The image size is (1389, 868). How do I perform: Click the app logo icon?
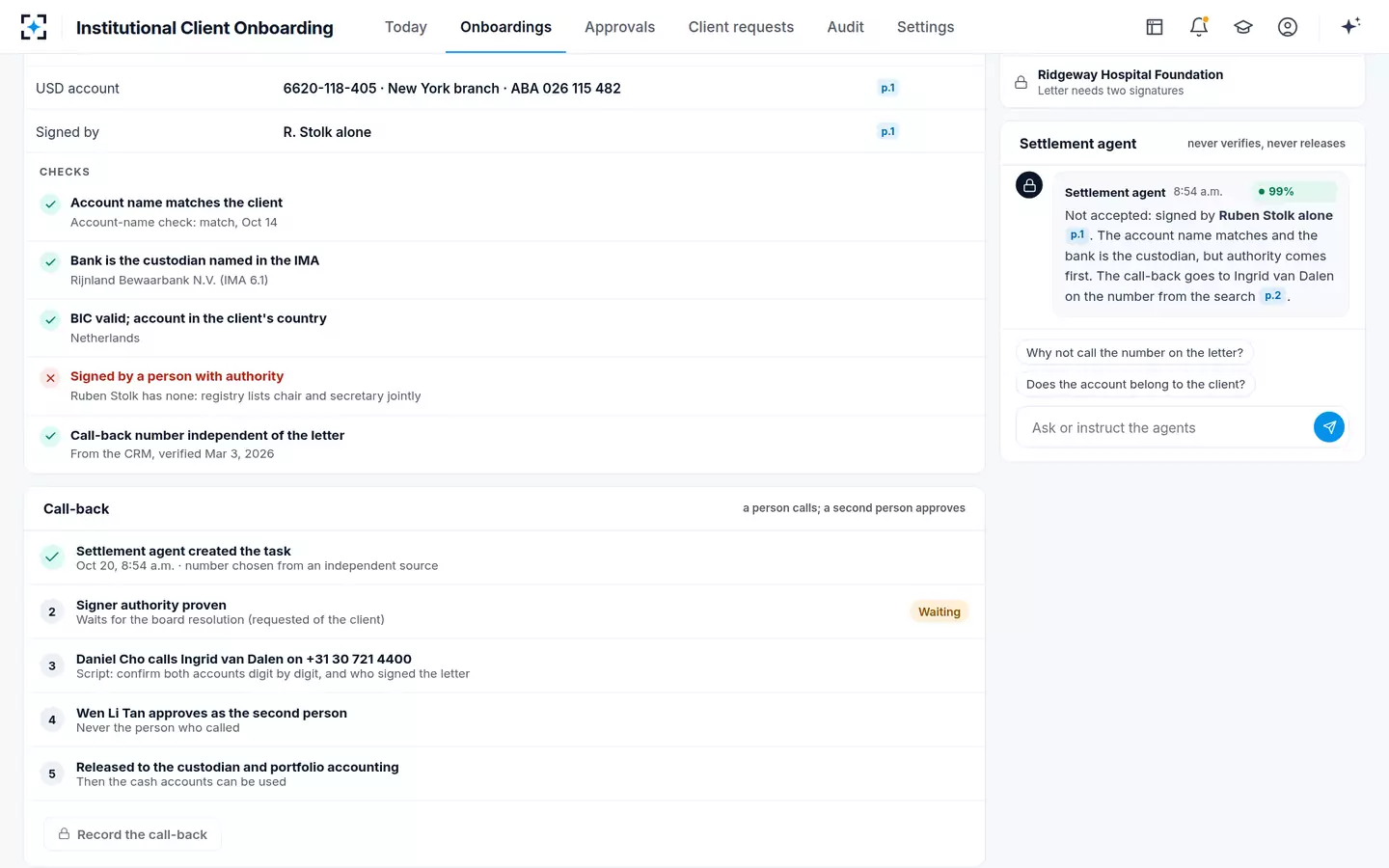point(34,27)
